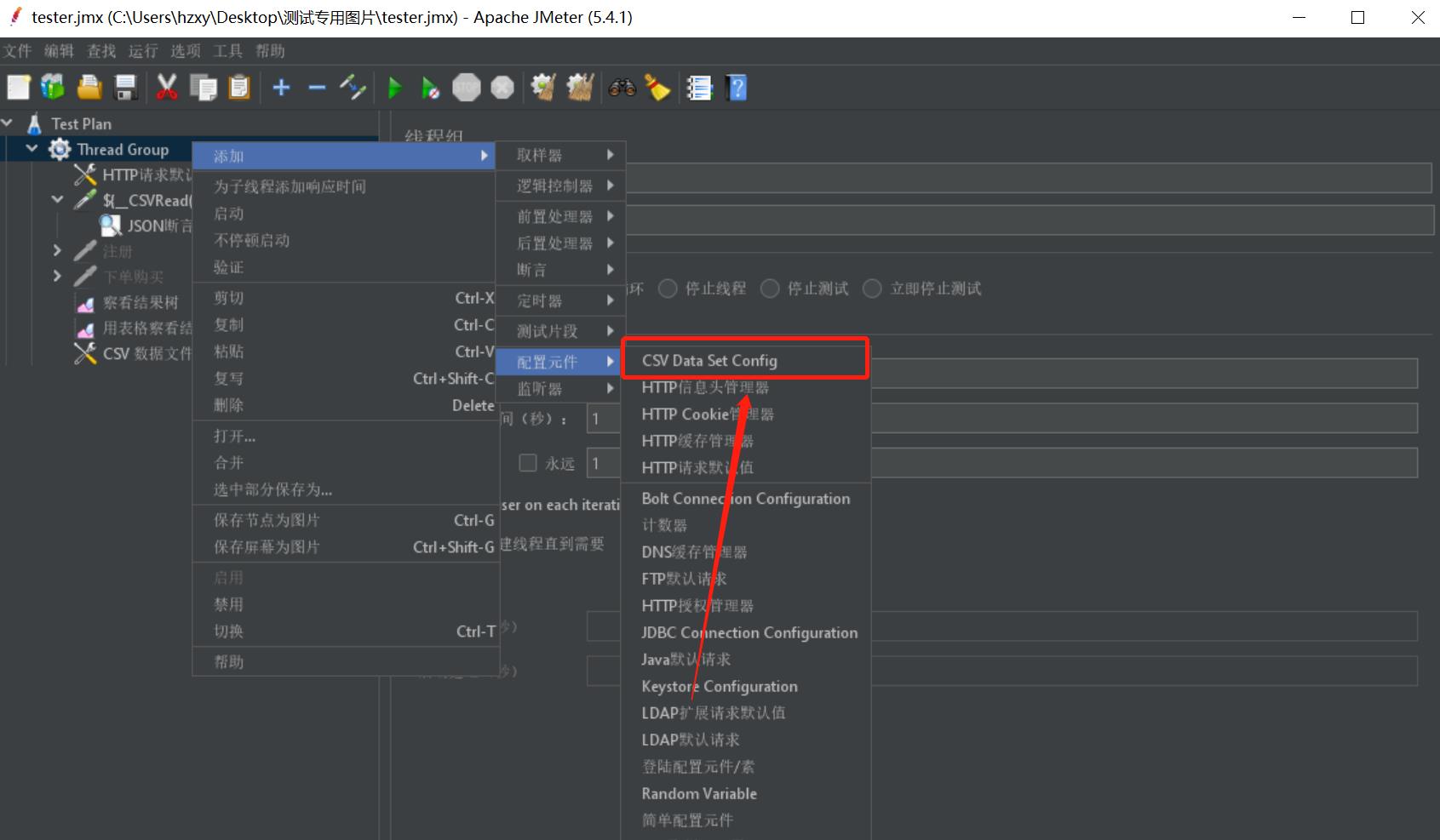Click the Stop test icon
Screen dimensions: 1440x840
click(x=466, y=87)
